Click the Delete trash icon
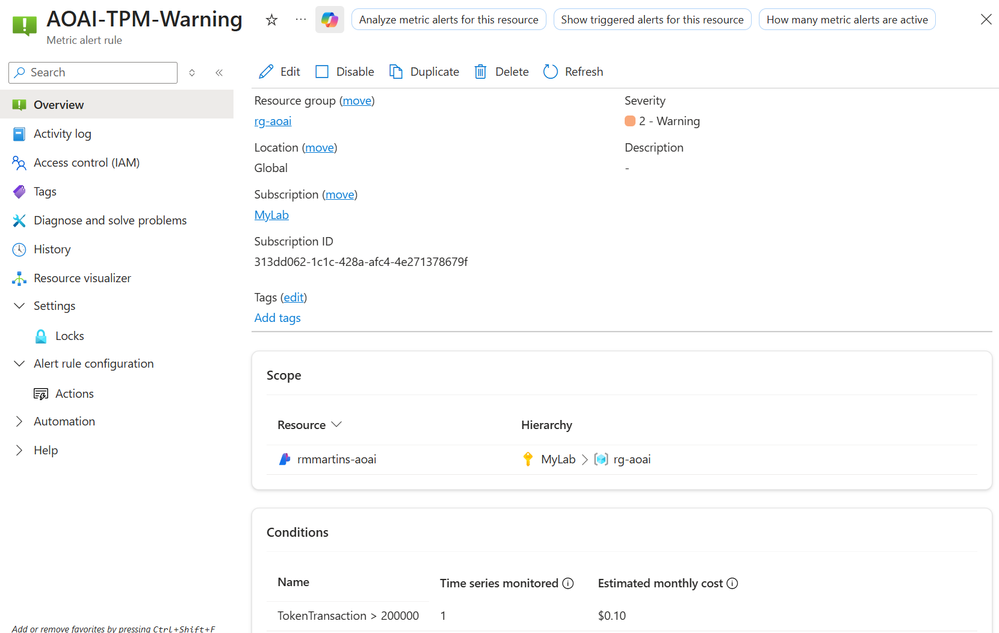 480,72
